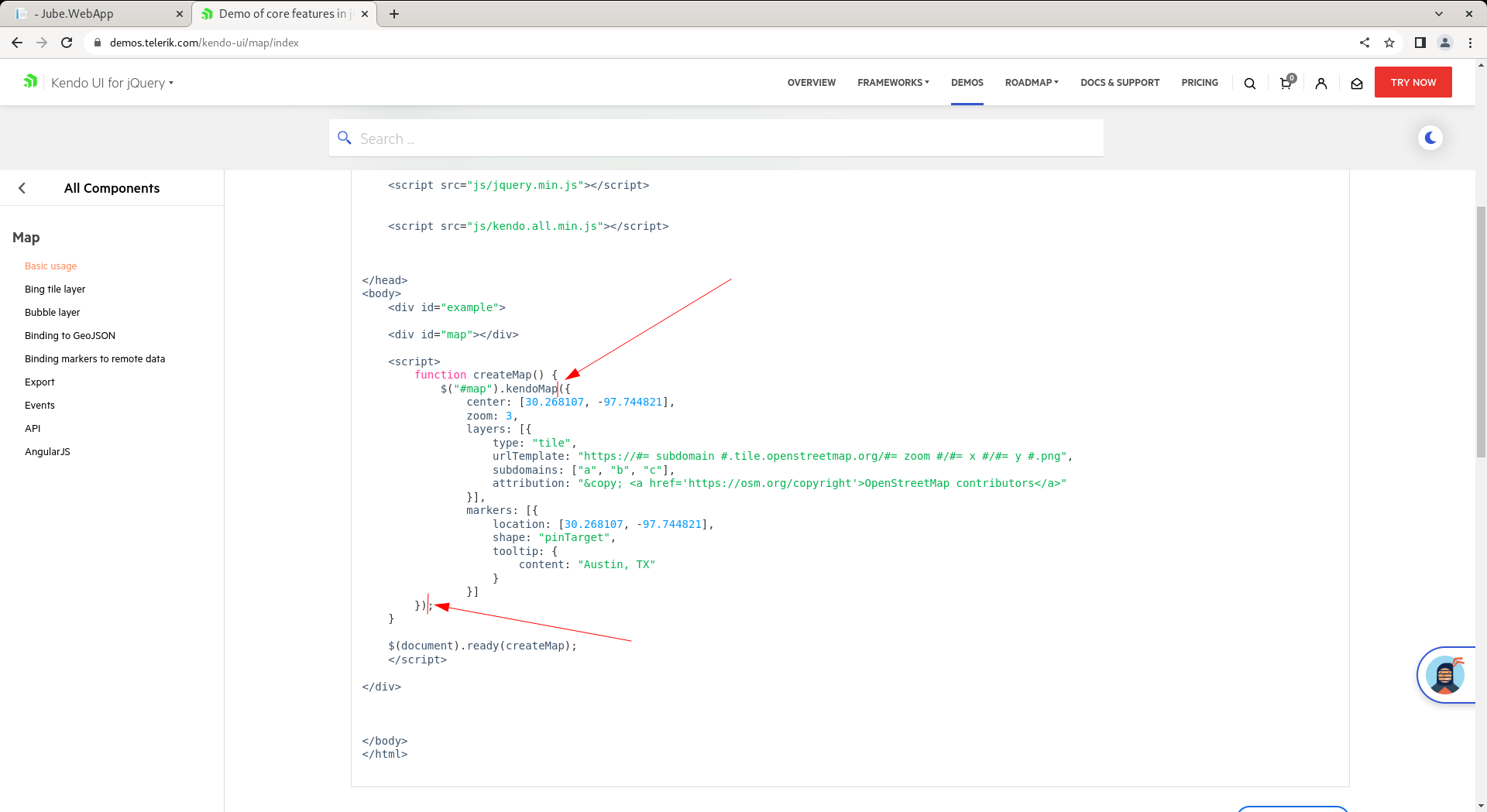Click the "pinTarget" shape value

point(574,537)
